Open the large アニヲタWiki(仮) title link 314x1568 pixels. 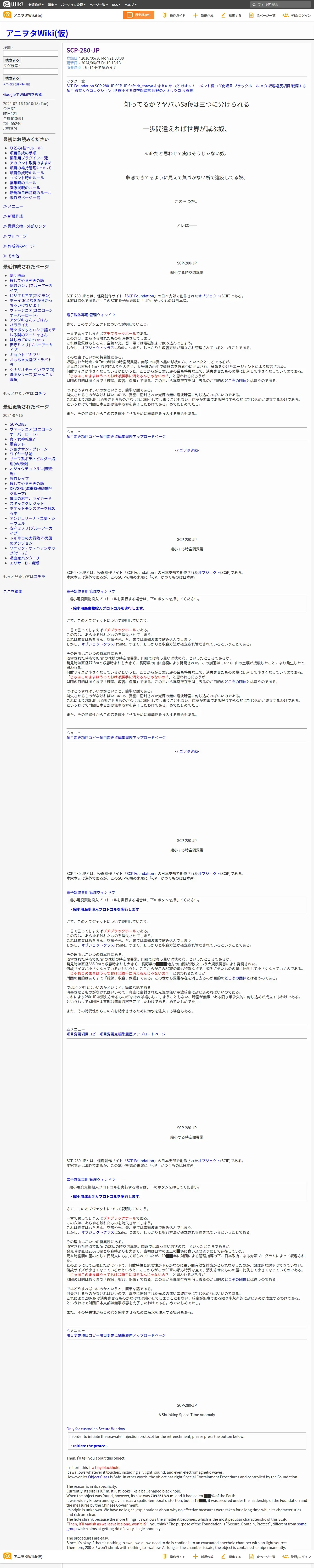pos(37,33)
